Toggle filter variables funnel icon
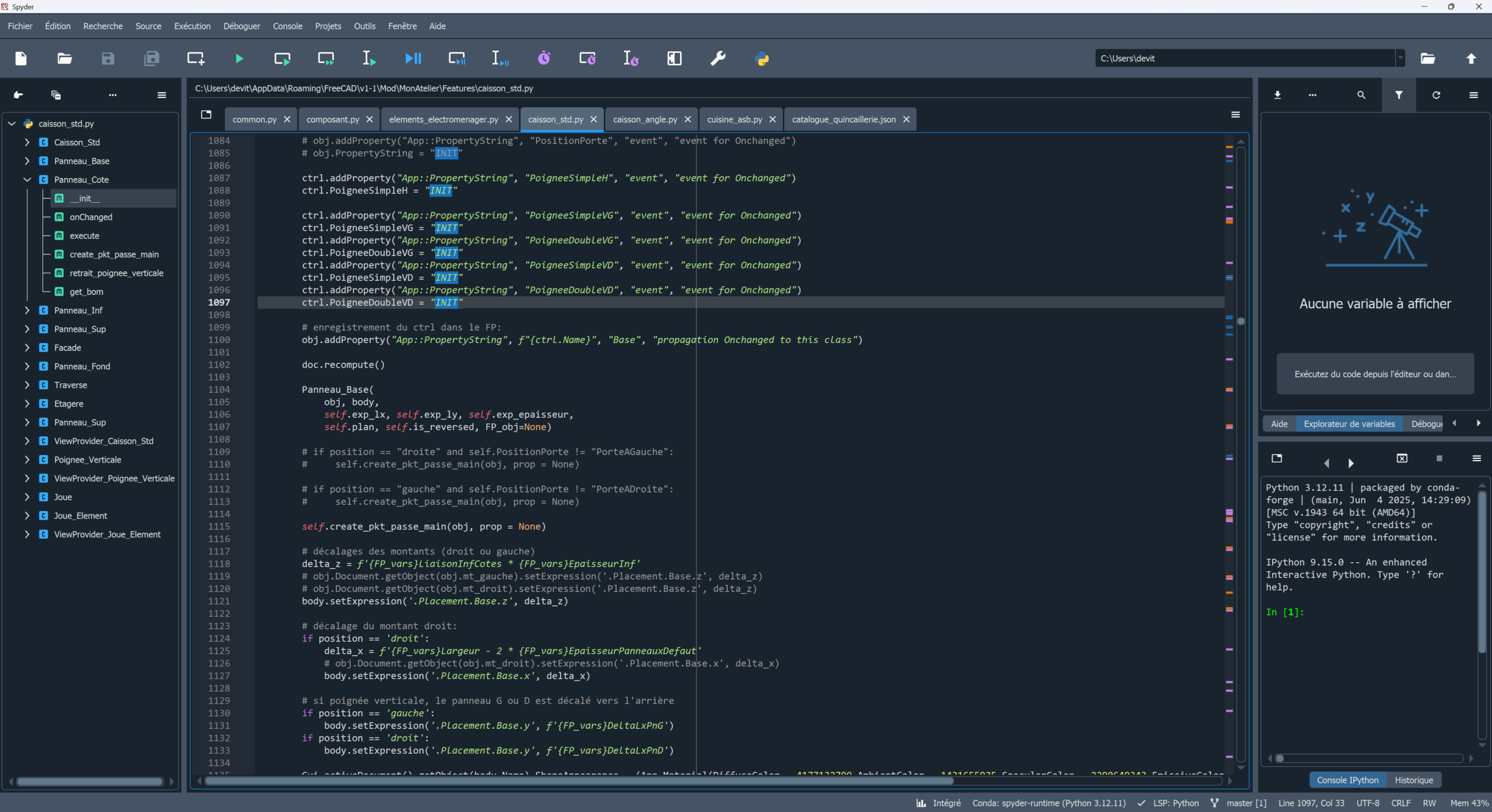 pos(1399,95)
